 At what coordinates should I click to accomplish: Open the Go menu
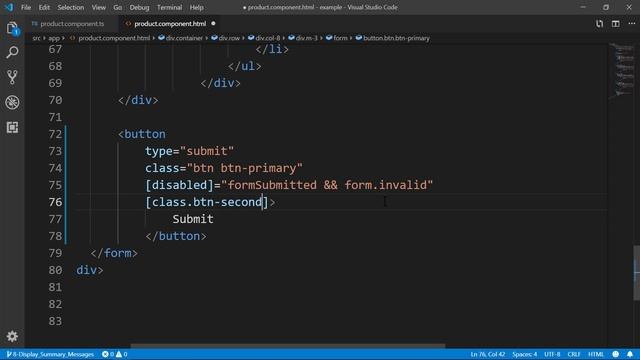(x=118, y=7)
